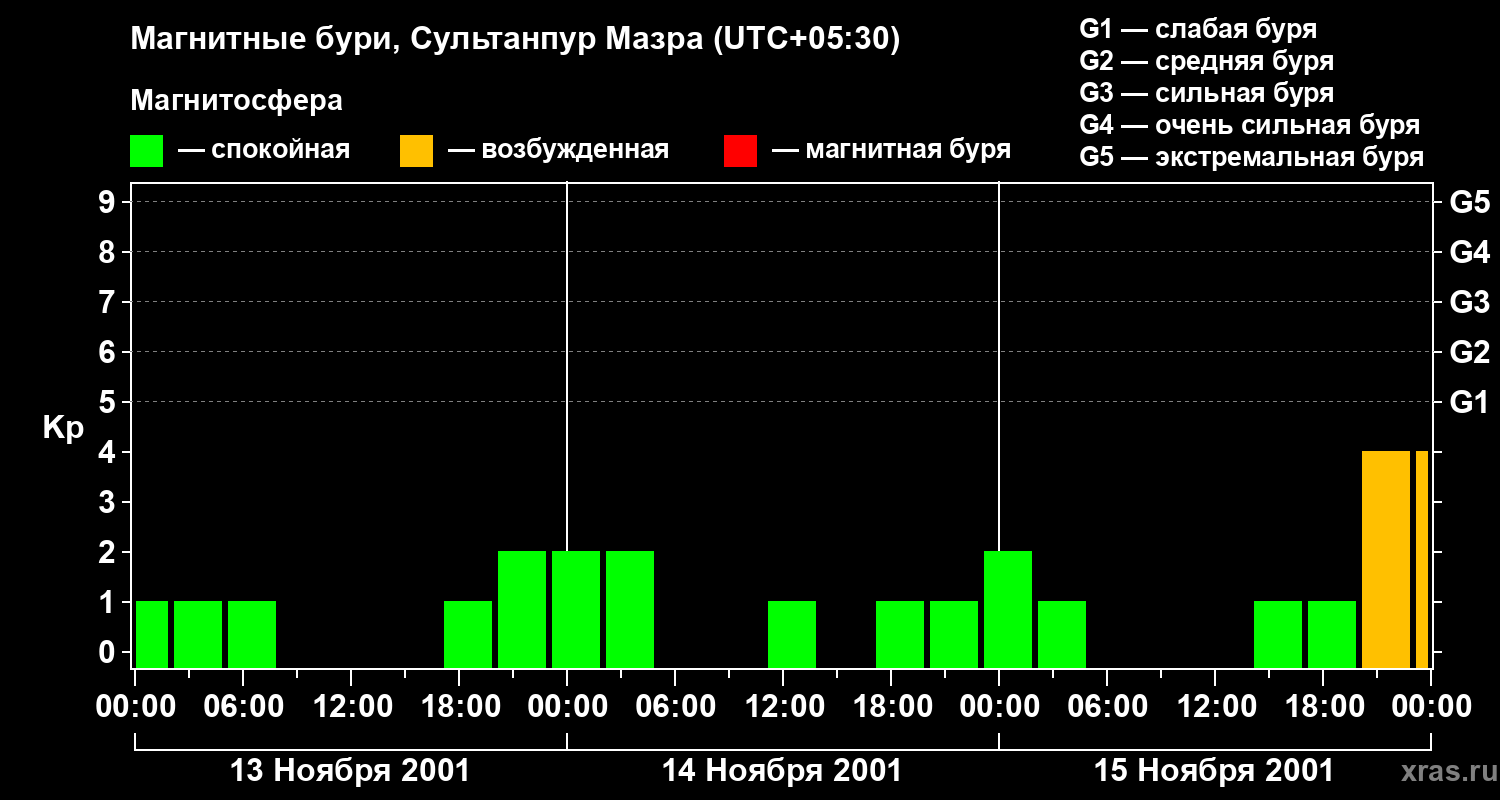Click the narrow Kp 1 bar at 00:00 on 13 November
This screenshot has width=1500, height=800.
(152, 634)
